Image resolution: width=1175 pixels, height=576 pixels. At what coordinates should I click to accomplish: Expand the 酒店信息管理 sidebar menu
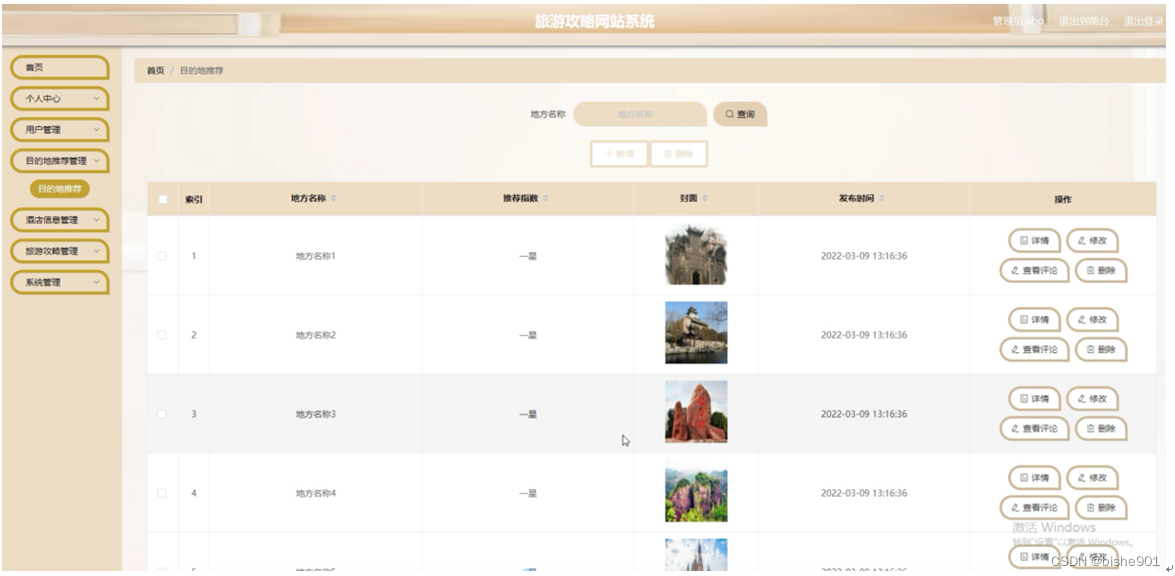coord(59,220)
